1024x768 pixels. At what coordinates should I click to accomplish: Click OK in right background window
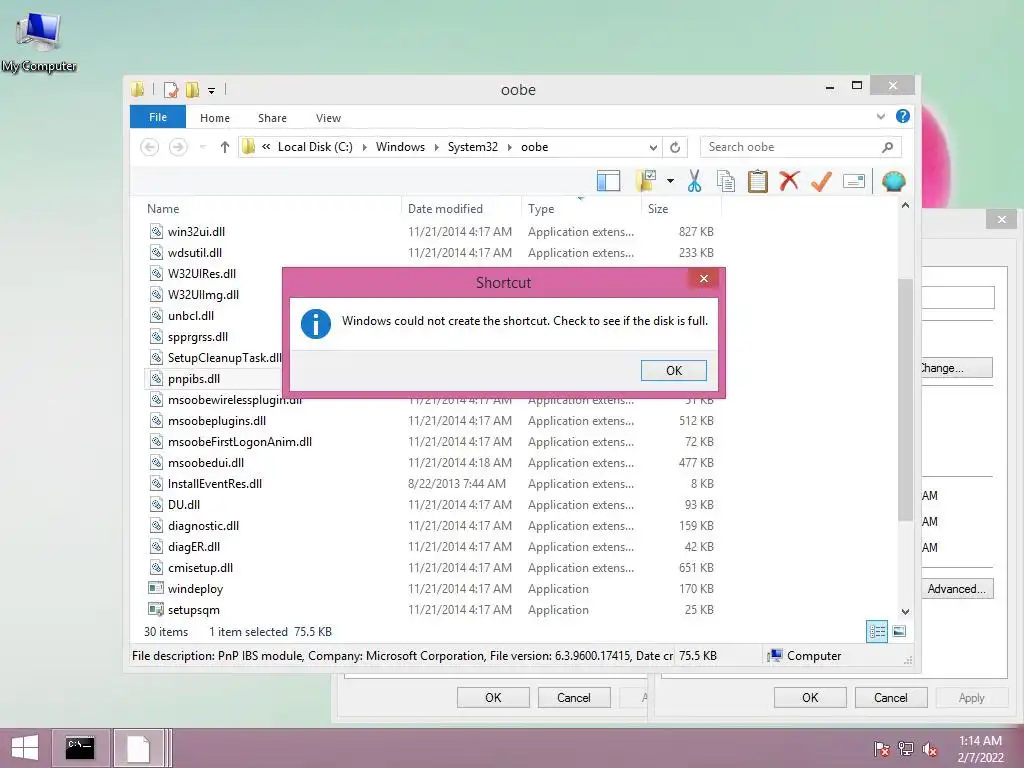[x=810, y=697]
